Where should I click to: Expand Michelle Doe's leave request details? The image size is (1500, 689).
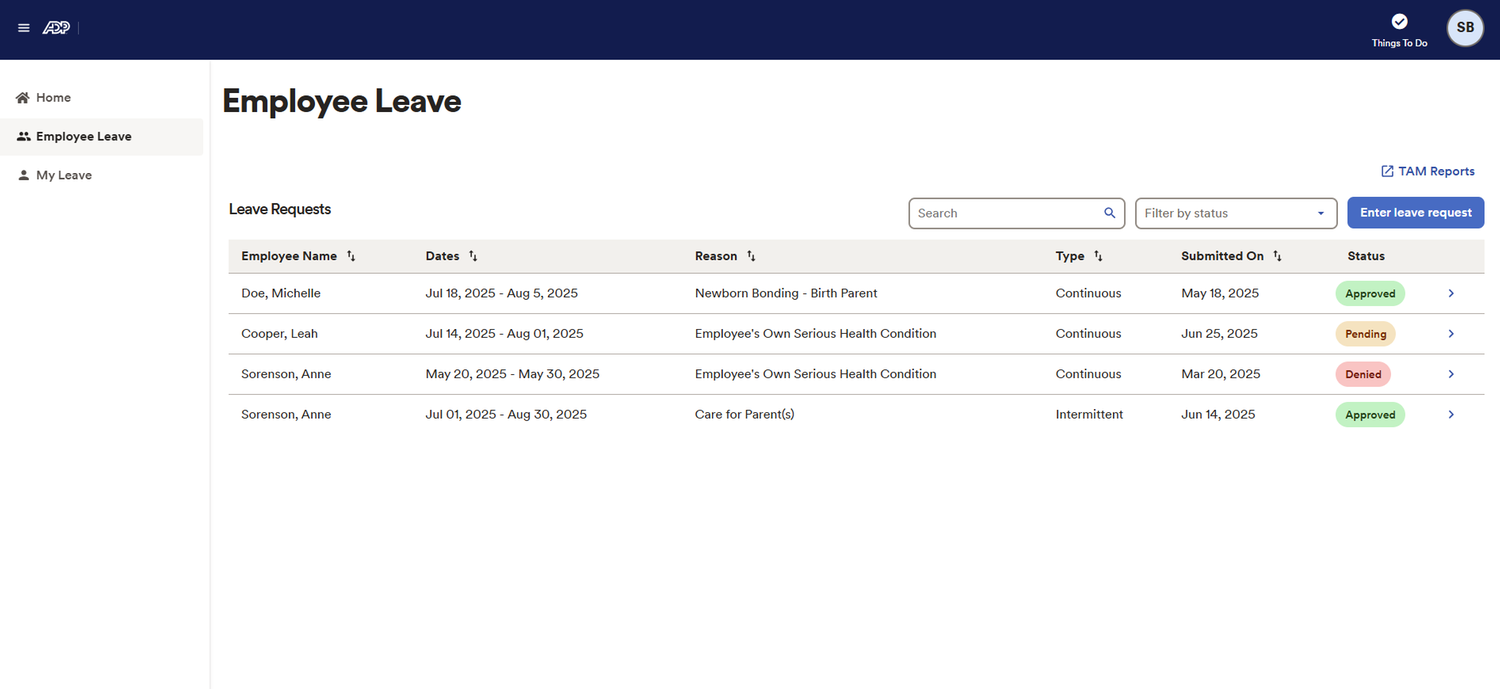click(1451, 293)
